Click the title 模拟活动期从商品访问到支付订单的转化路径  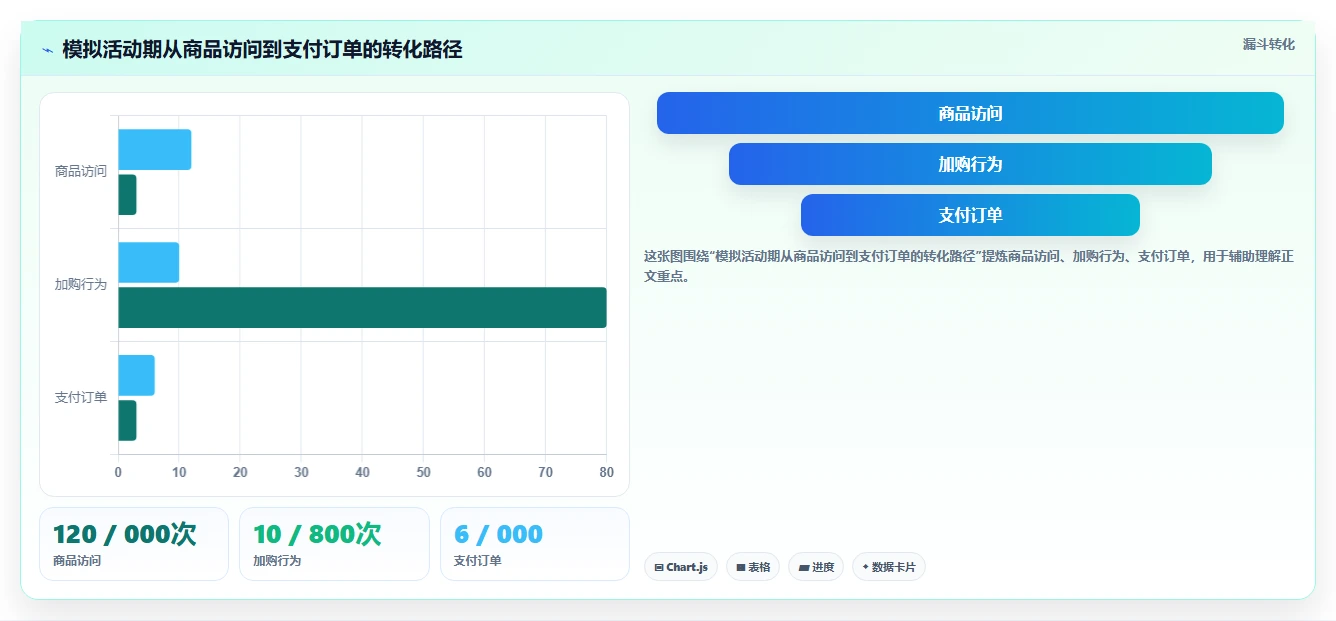click(262, 50)
